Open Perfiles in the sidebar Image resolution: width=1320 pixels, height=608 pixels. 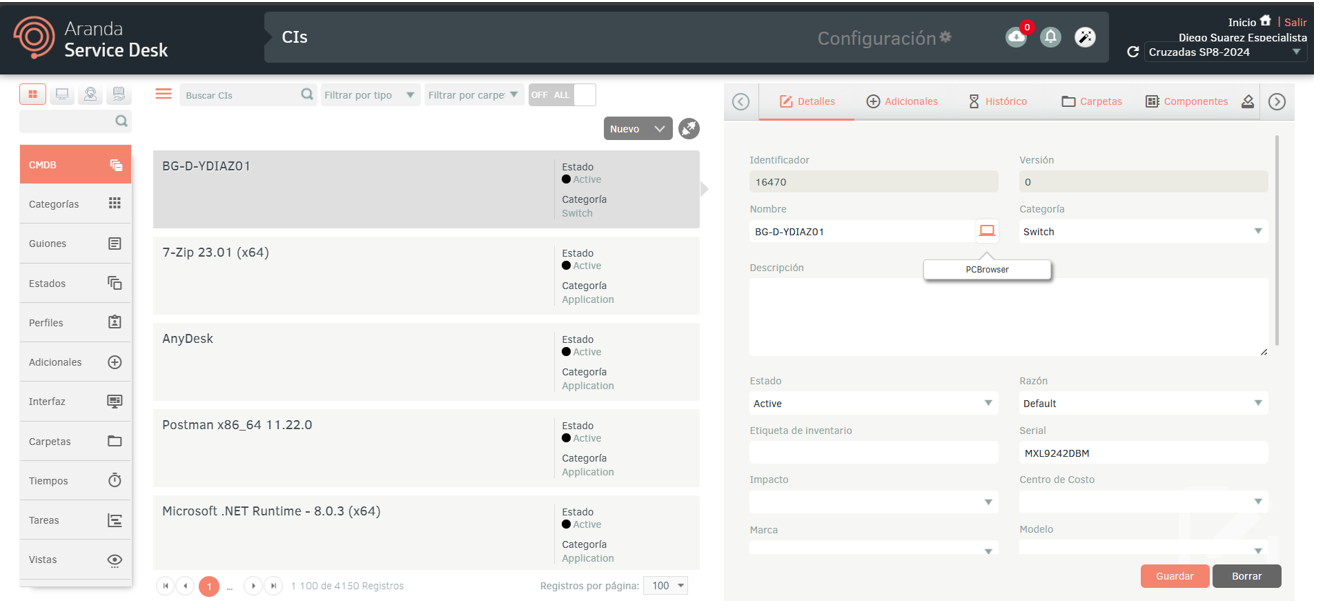tap(75, 322)
